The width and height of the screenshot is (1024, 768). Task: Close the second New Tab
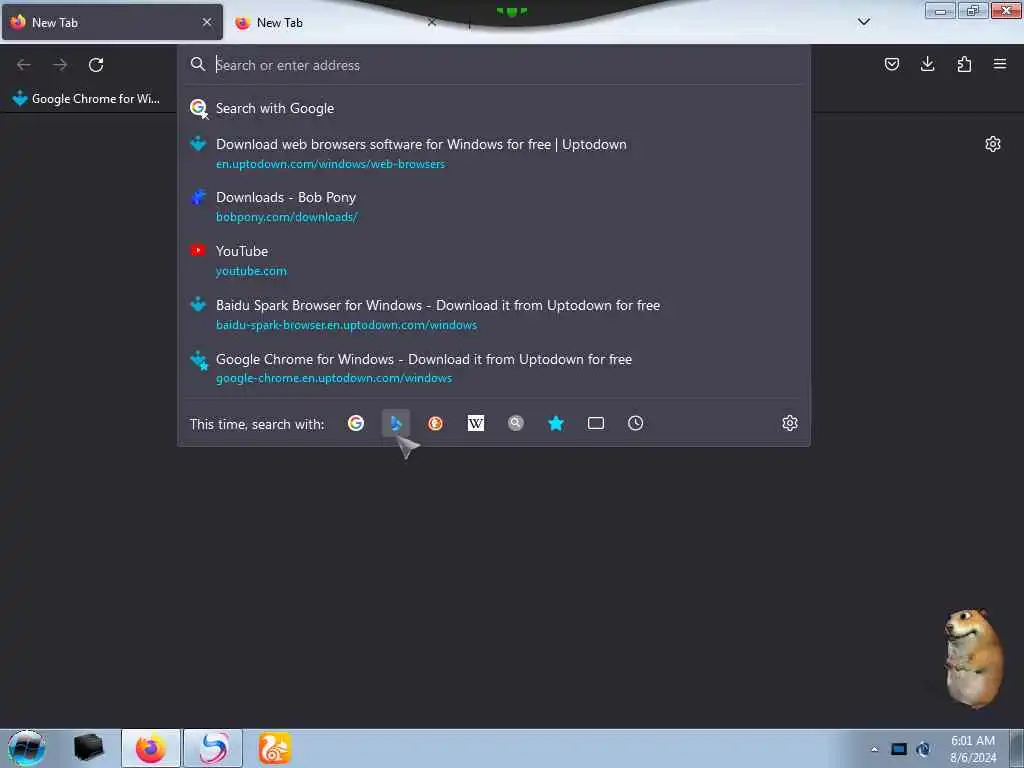[x=432, y=22]
